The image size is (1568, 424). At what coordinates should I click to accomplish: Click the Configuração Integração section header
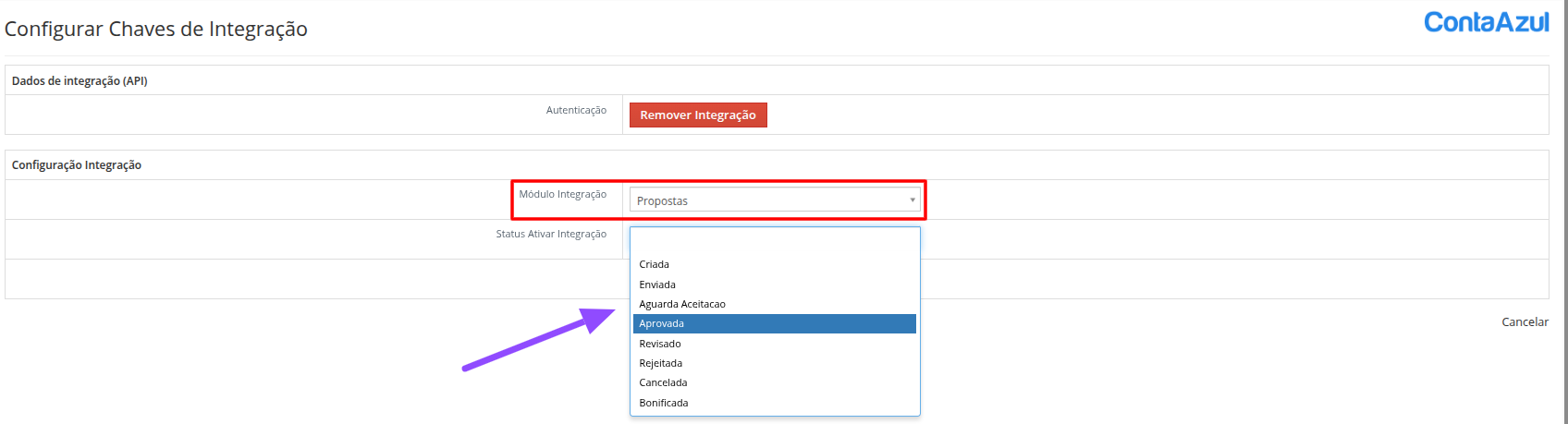[77, 165]
